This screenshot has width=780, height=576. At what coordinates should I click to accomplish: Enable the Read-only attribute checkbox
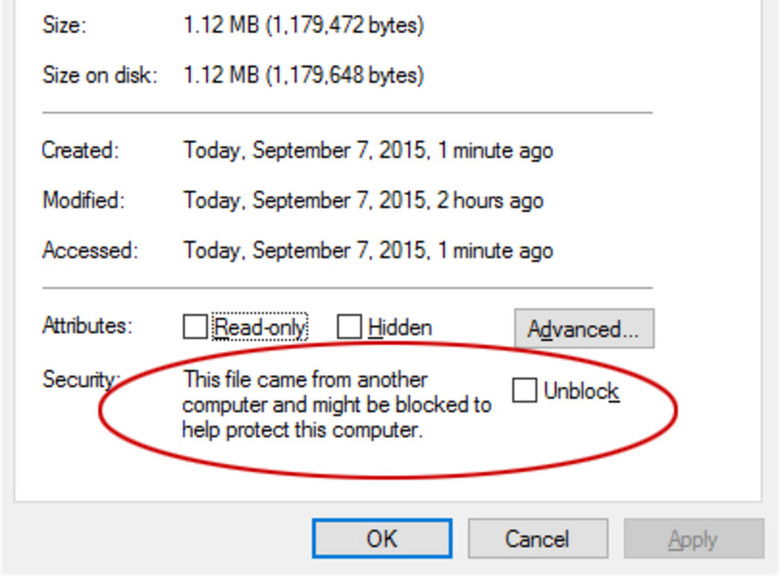(196, 327)
